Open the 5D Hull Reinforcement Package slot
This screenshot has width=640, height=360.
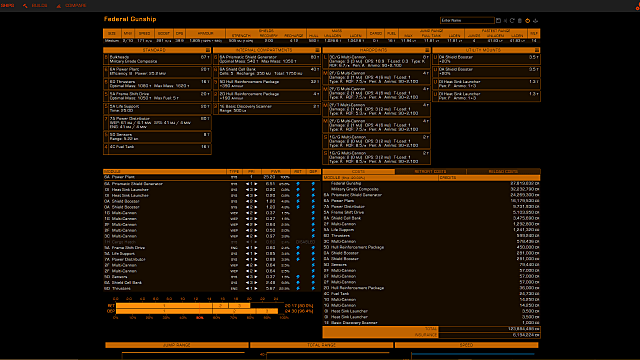click(x=267, y=84)
